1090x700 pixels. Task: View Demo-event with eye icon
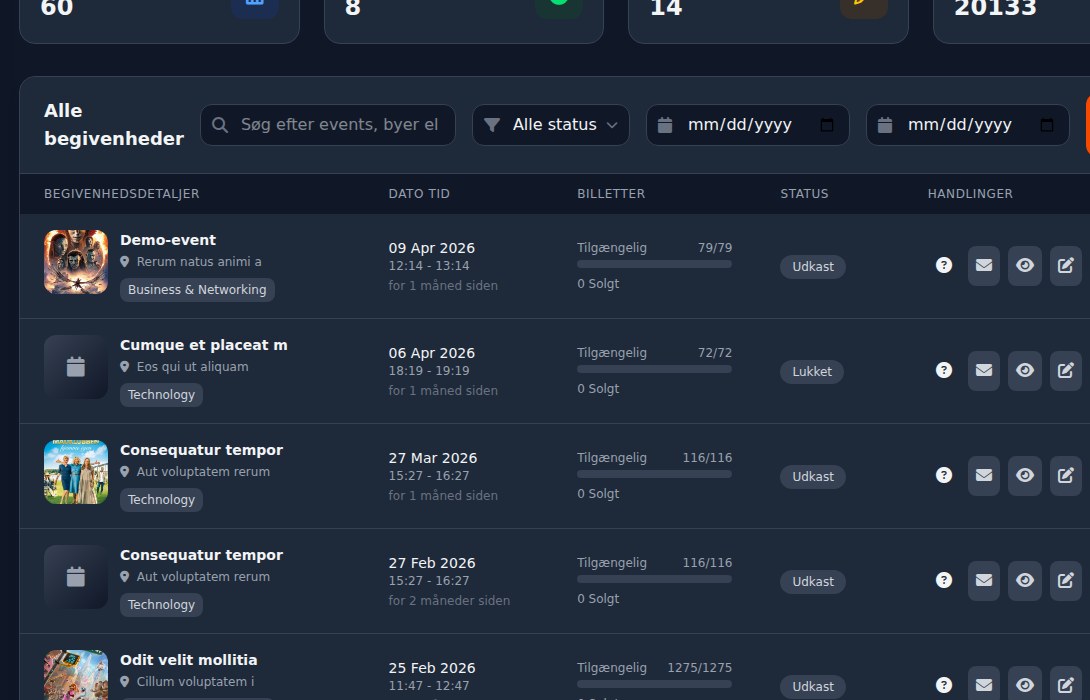pyautogui.click(x=1025, y=266)
